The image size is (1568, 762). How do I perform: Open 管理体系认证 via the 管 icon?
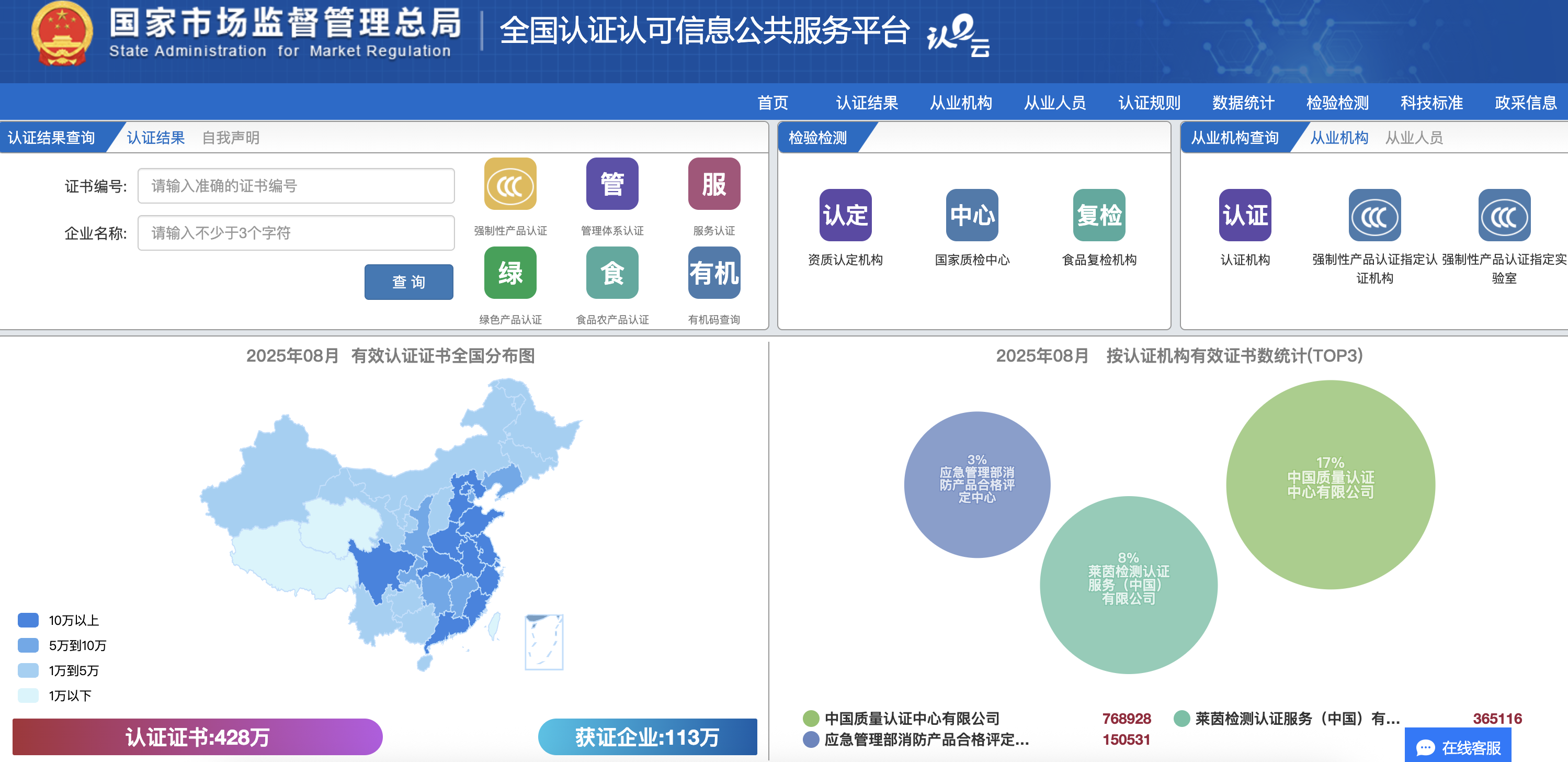[612, 186]
